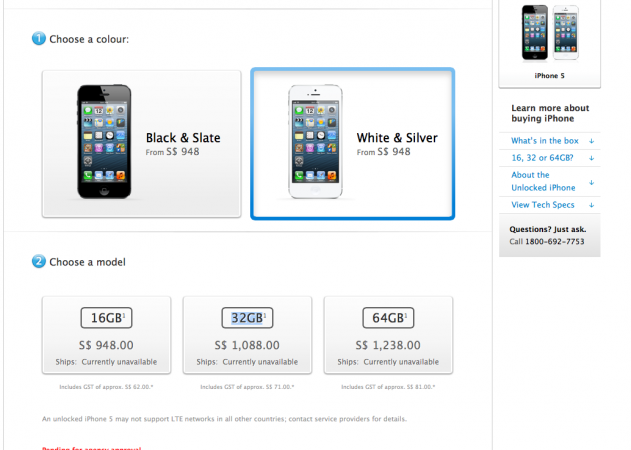
Task: Click the 16GB capacity badge
Action: 106,318
